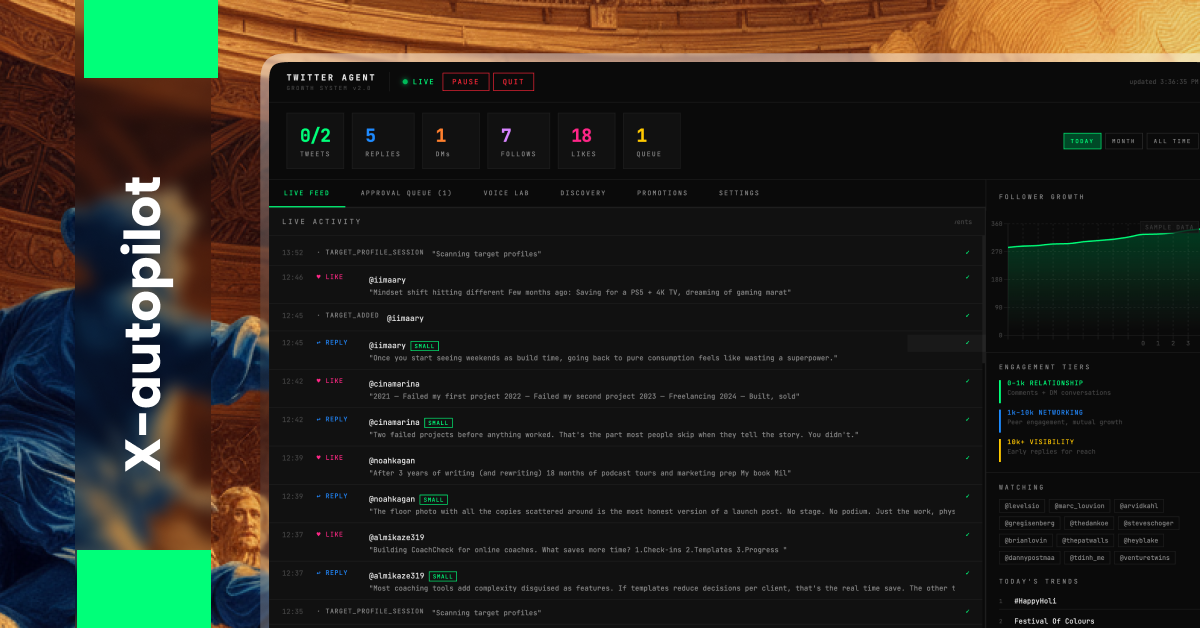
Task: Click the SMALL badge next to the @noahkagan reply
Action: click(433, 499)
